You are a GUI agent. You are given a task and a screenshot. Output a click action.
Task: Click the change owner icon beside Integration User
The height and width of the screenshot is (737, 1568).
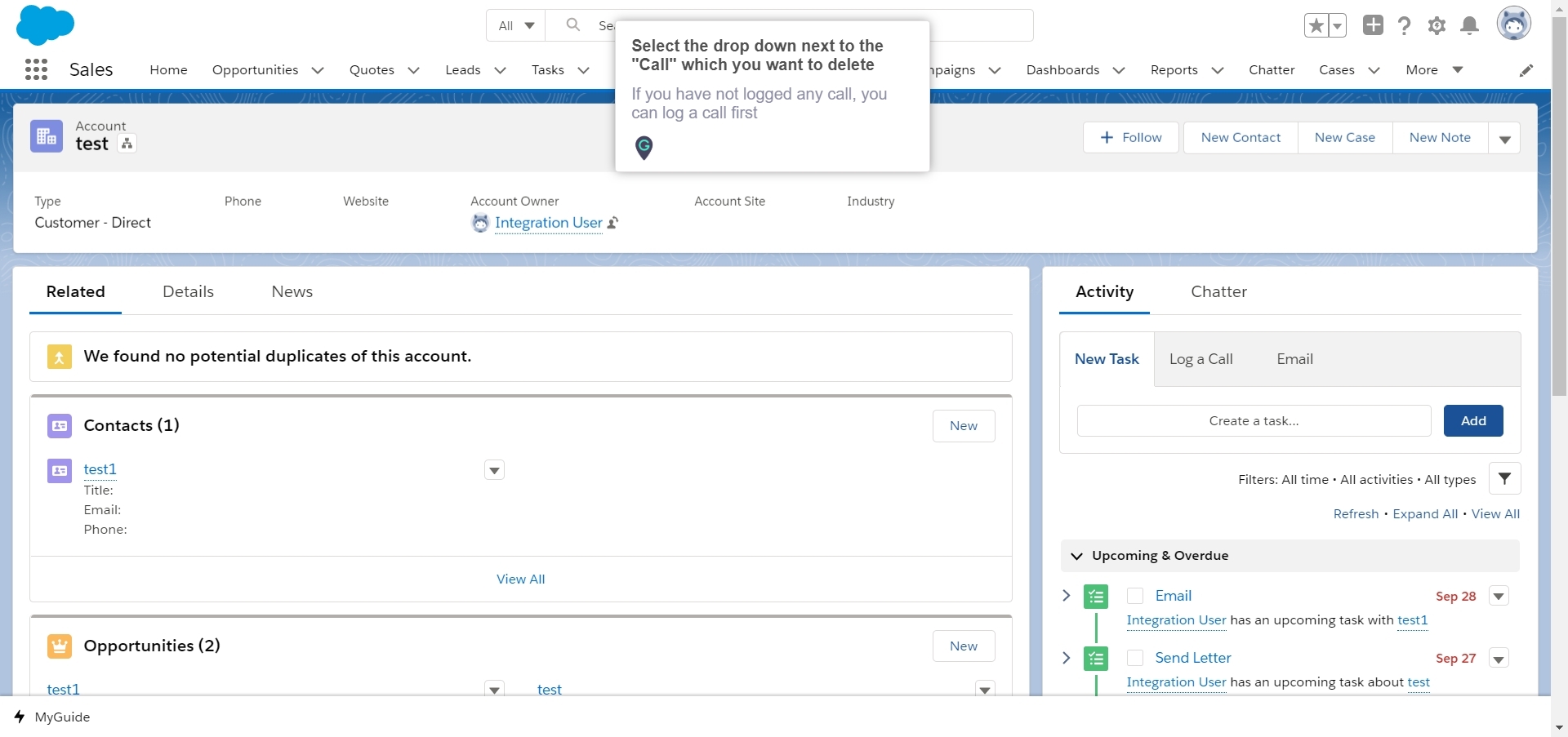[x=612, y=223]
